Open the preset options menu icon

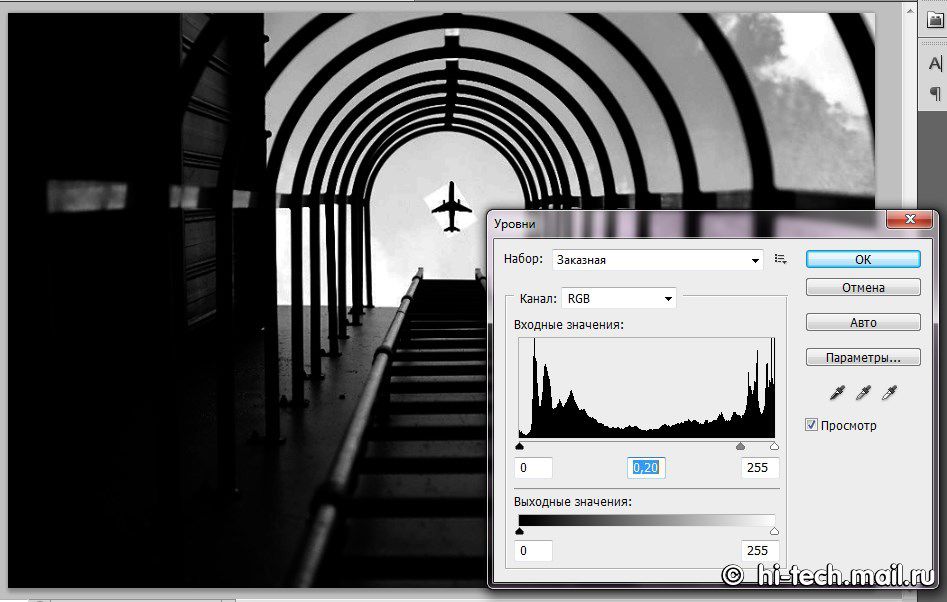pos(780,259)
